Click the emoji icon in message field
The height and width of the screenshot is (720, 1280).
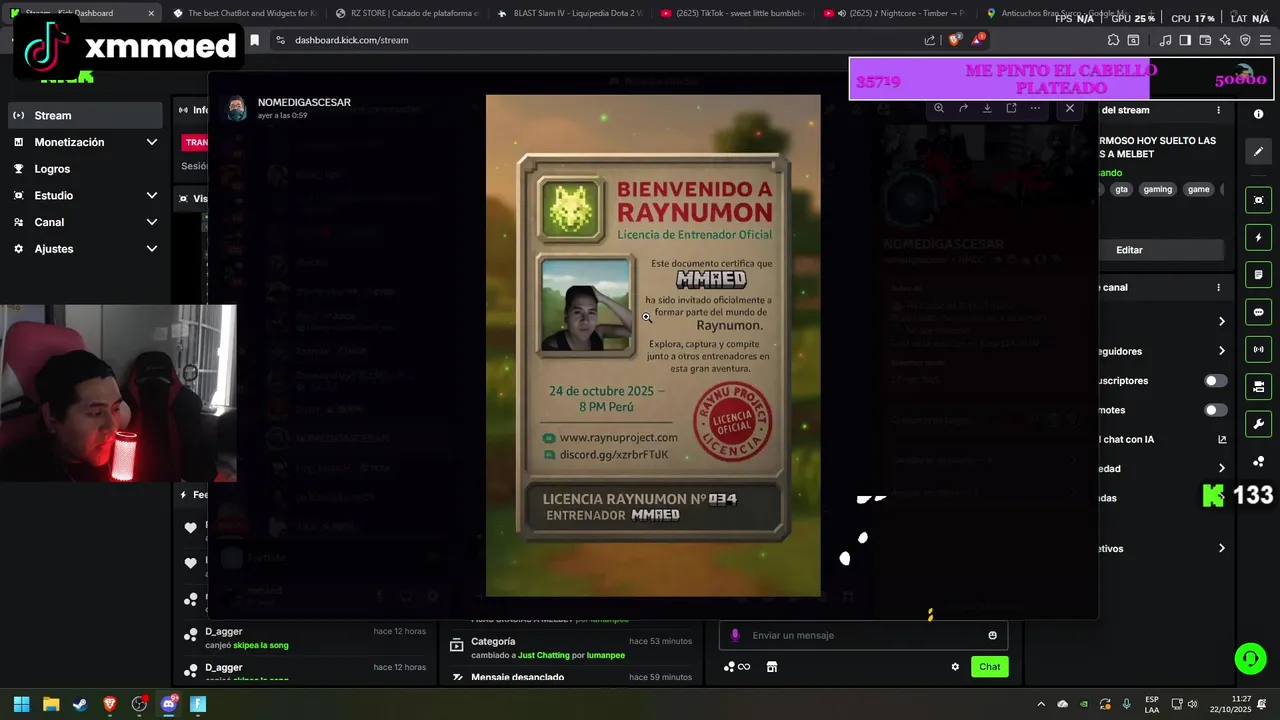point(992,635)
